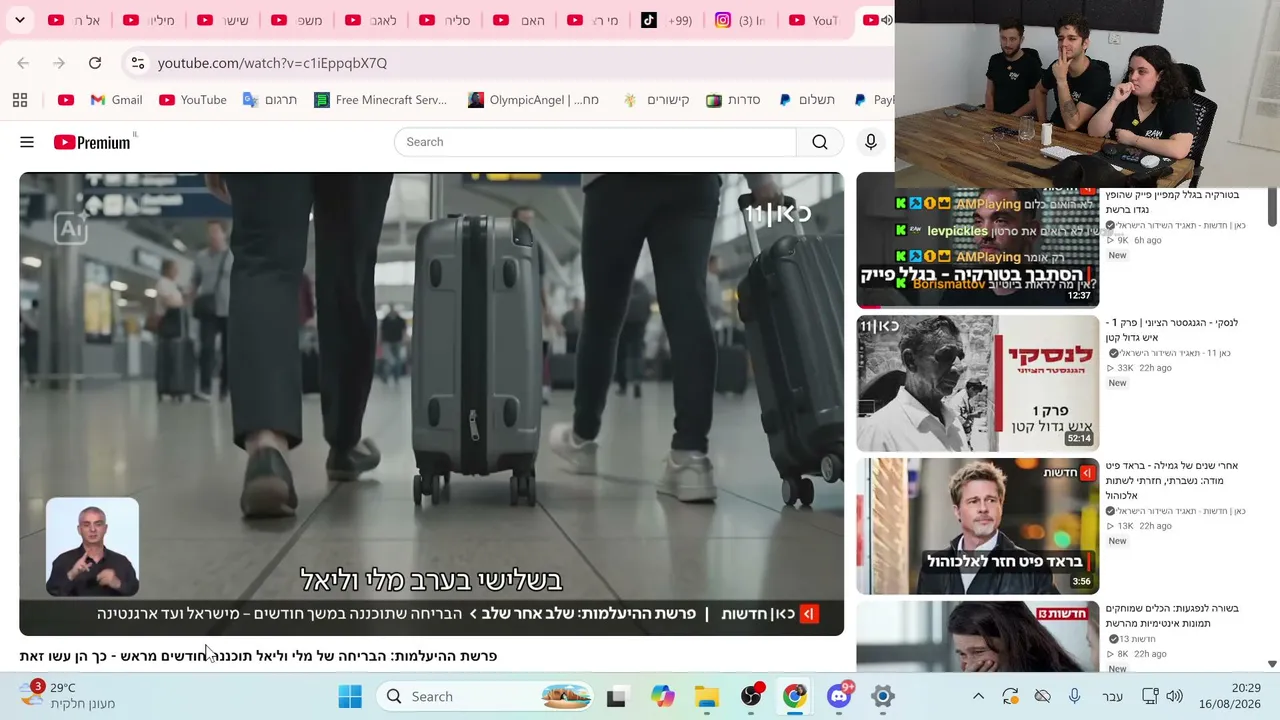This screenshot has width=1280, height=720.
Task: Switch to the שישו YouTube tab
Action: point(222,20)
